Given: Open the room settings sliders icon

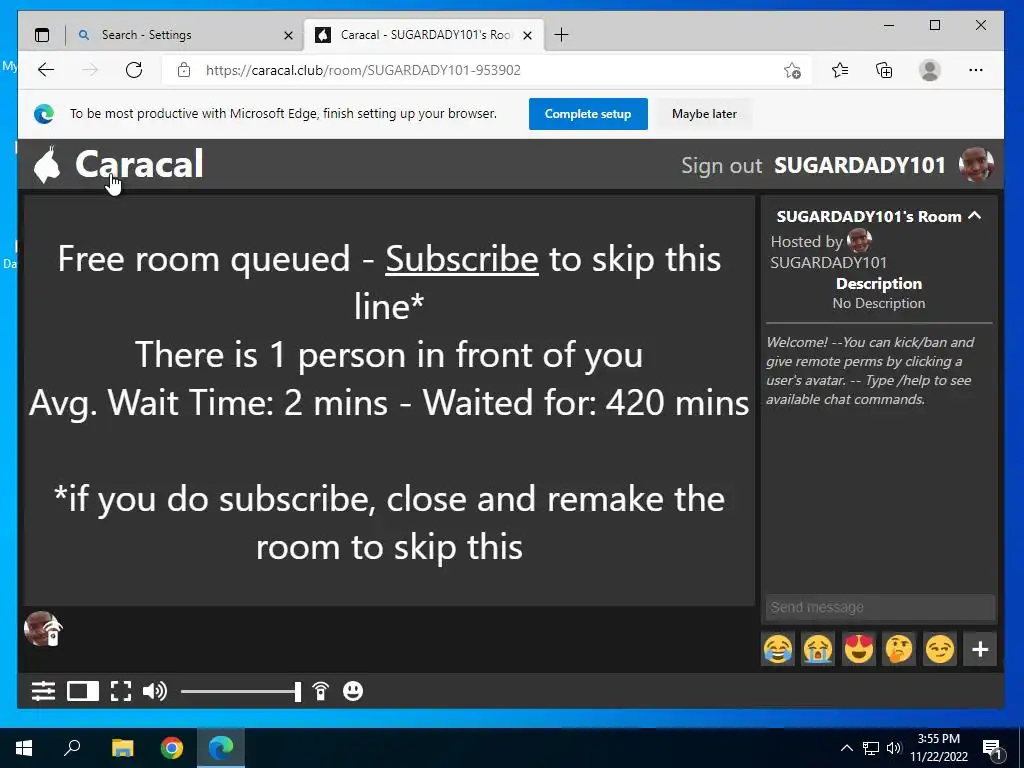Looking at the screenshot, I should pyautogui.click(x=43, y=691).
